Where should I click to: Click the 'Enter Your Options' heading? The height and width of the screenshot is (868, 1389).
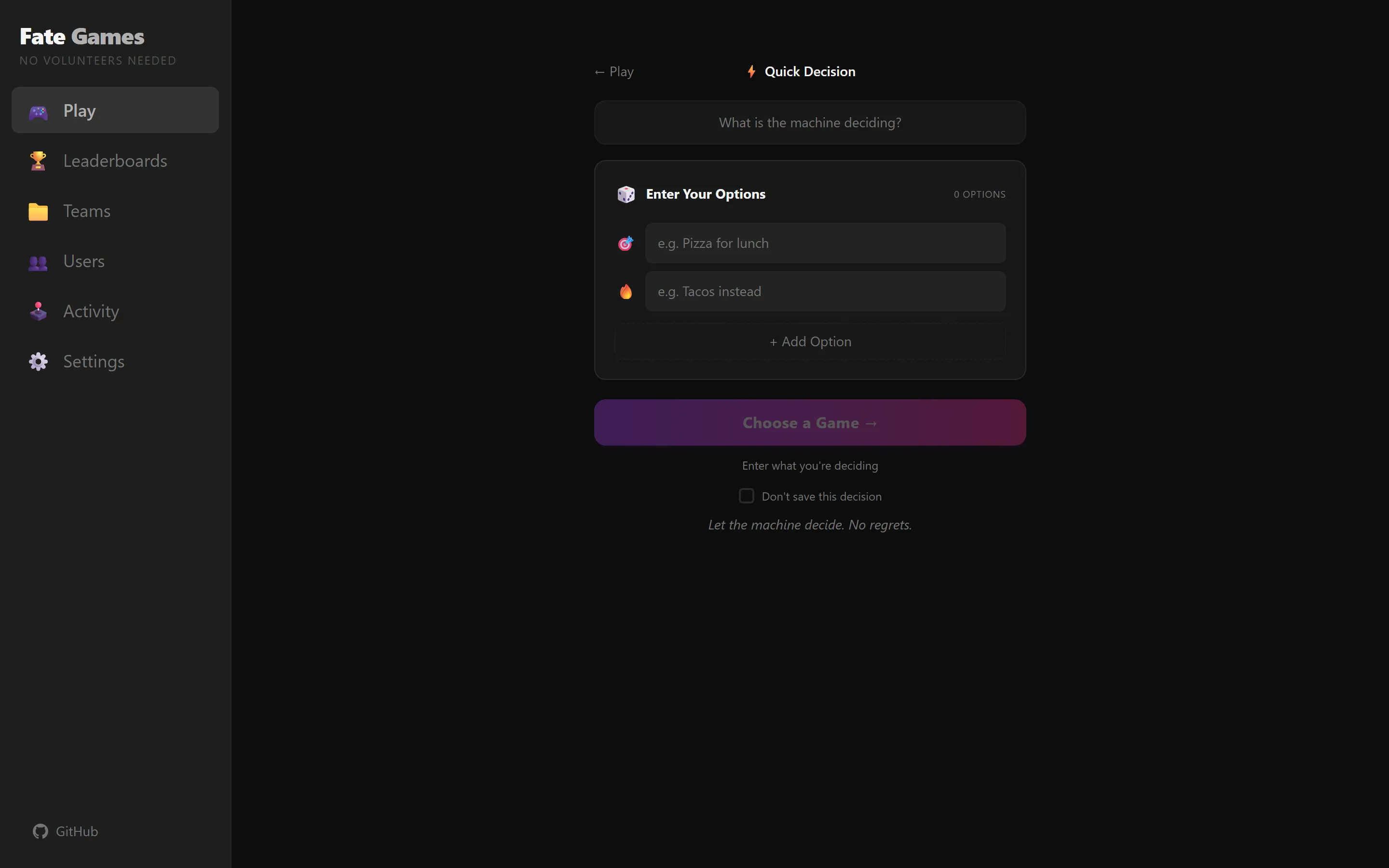706,194
